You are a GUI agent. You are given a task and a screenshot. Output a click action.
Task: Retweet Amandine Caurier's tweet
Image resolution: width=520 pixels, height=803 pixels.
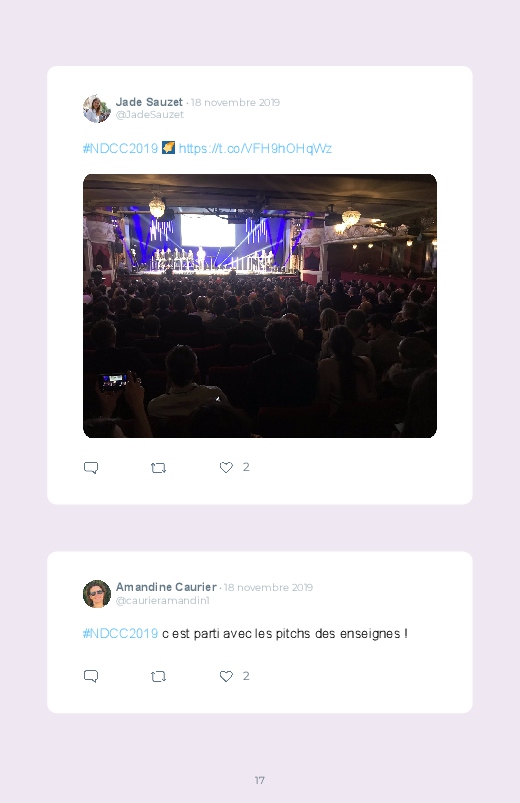point(158,677)
